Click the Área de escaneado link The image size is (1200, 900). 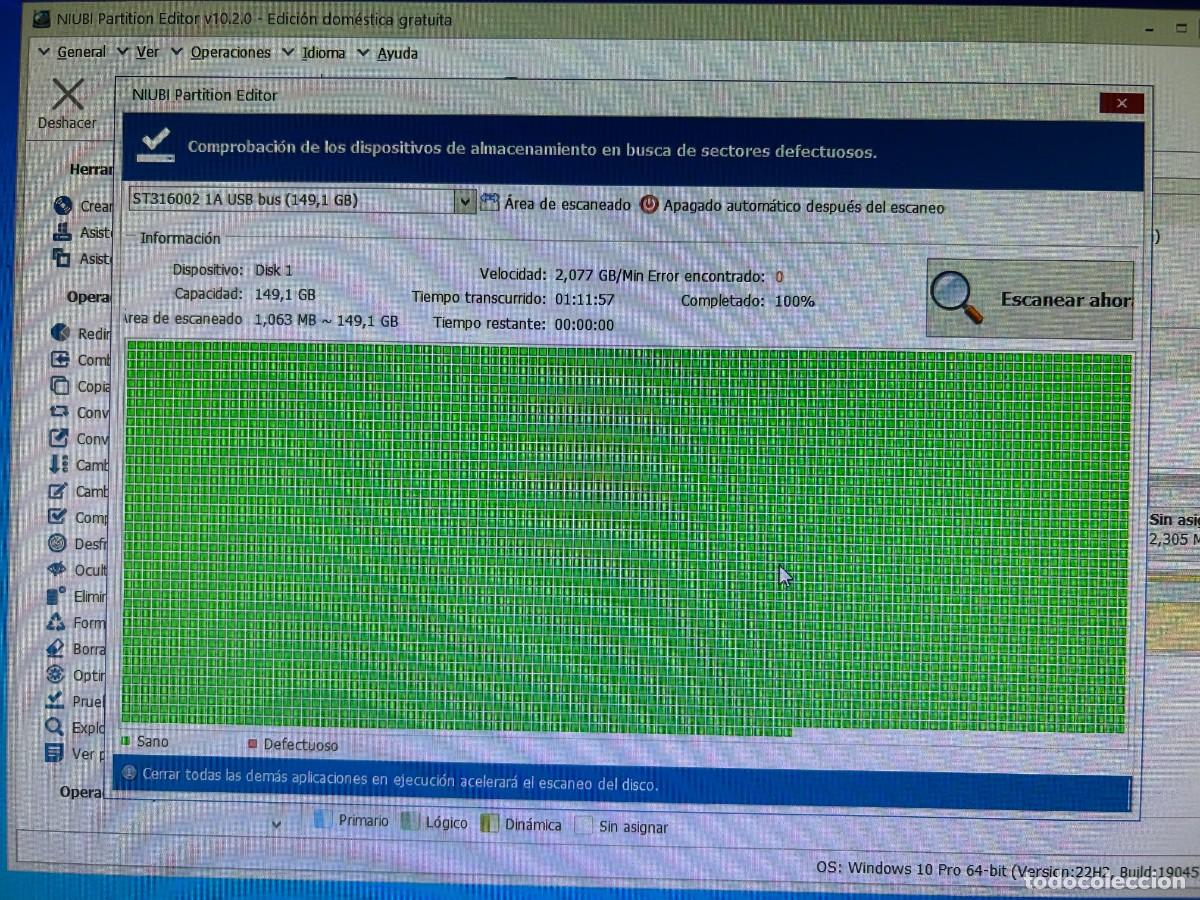tap(567, 204)
